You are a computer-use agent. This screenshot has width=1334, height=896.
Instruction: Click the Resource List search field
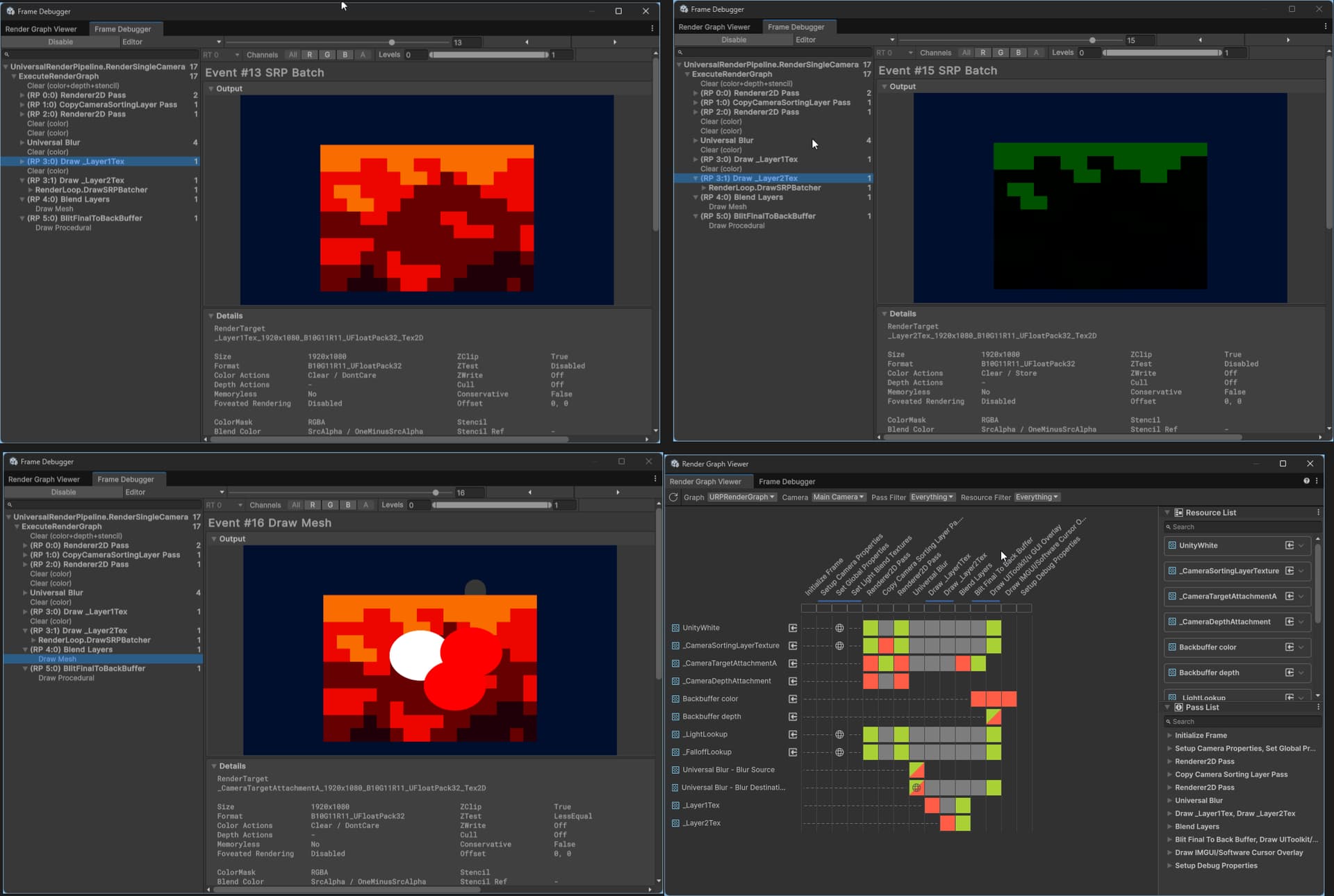[1237, 527]
